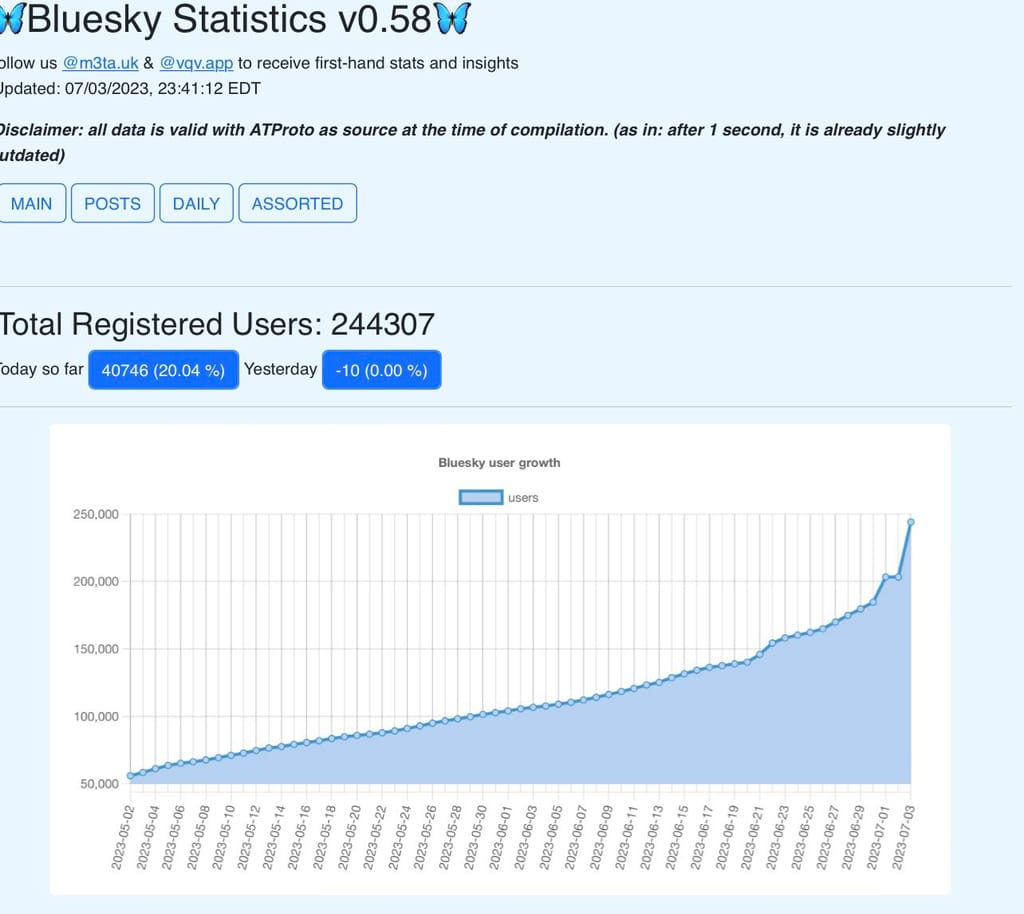The width and height of the screenshot is (1024, 914).
Task: Select the last data point on the chart
Action: pyautogui.click(x=911, y=522)
